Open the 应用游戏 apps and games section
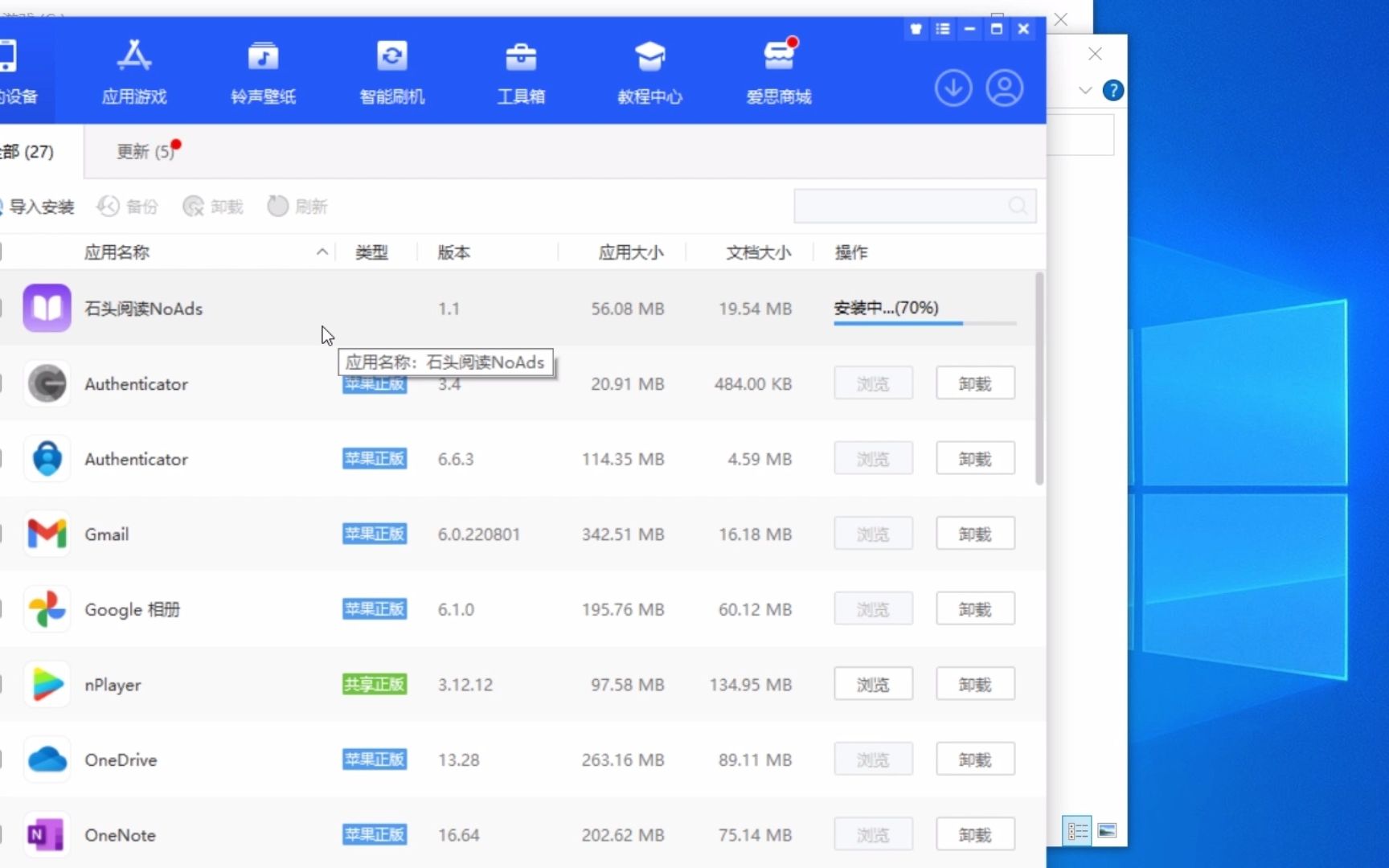 click(x=134, y=72)
